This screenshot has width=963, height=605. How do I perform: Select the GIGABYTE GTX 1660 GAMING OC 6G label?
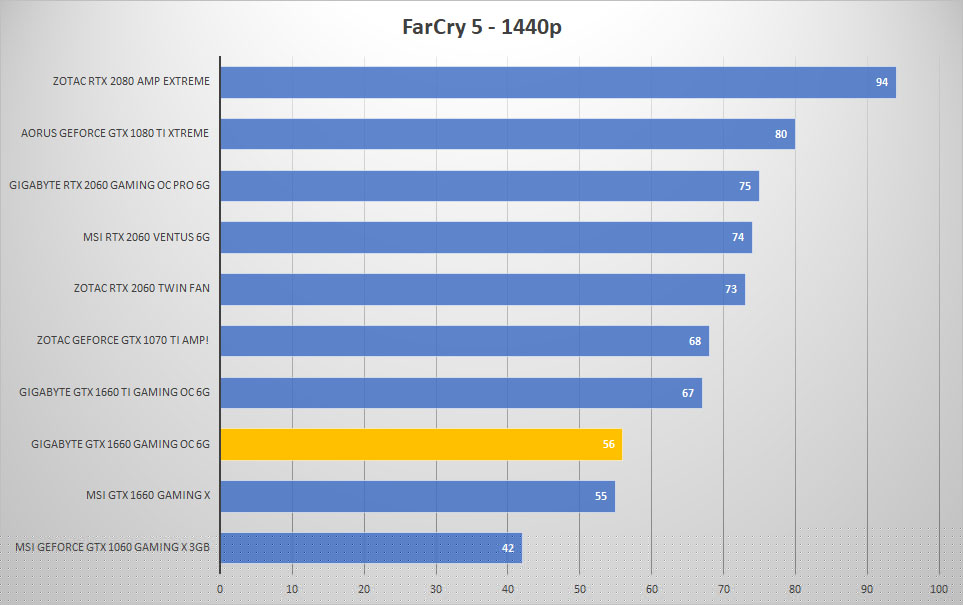pos(120,444)
